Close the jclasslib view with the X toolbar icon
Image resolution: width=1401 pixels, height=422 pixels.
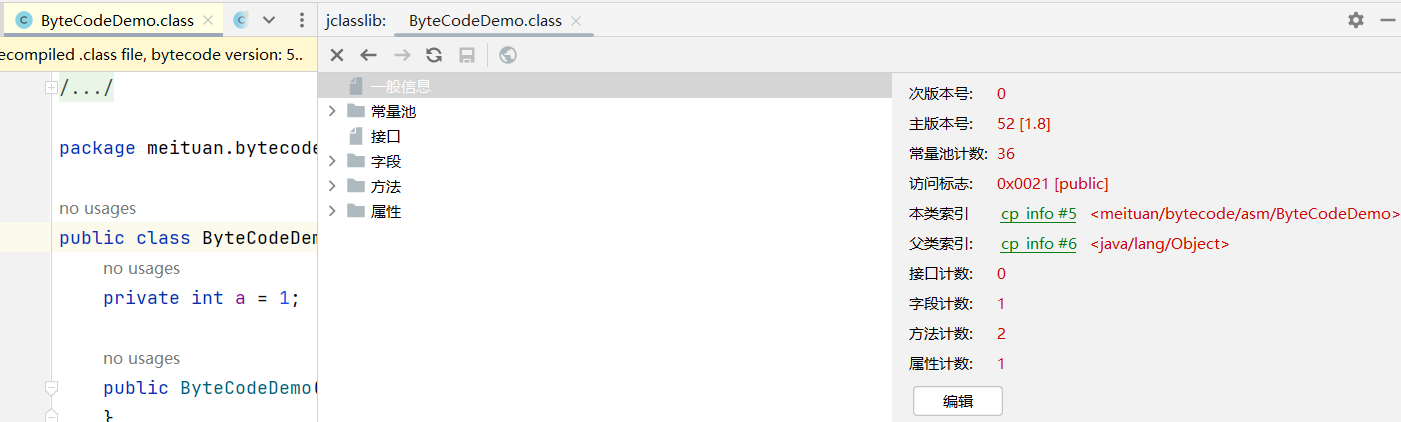point(337,56)
